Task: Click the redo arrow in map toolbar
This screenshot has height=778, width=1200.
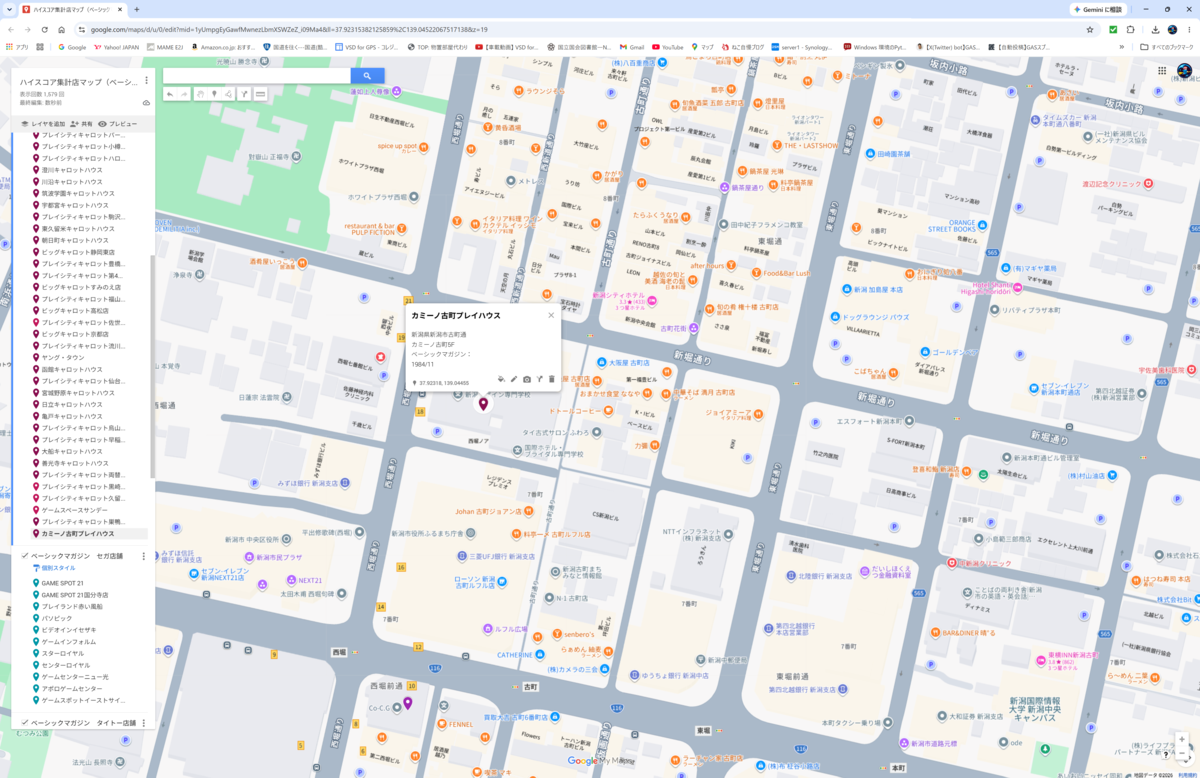Action: pos(184,94)
